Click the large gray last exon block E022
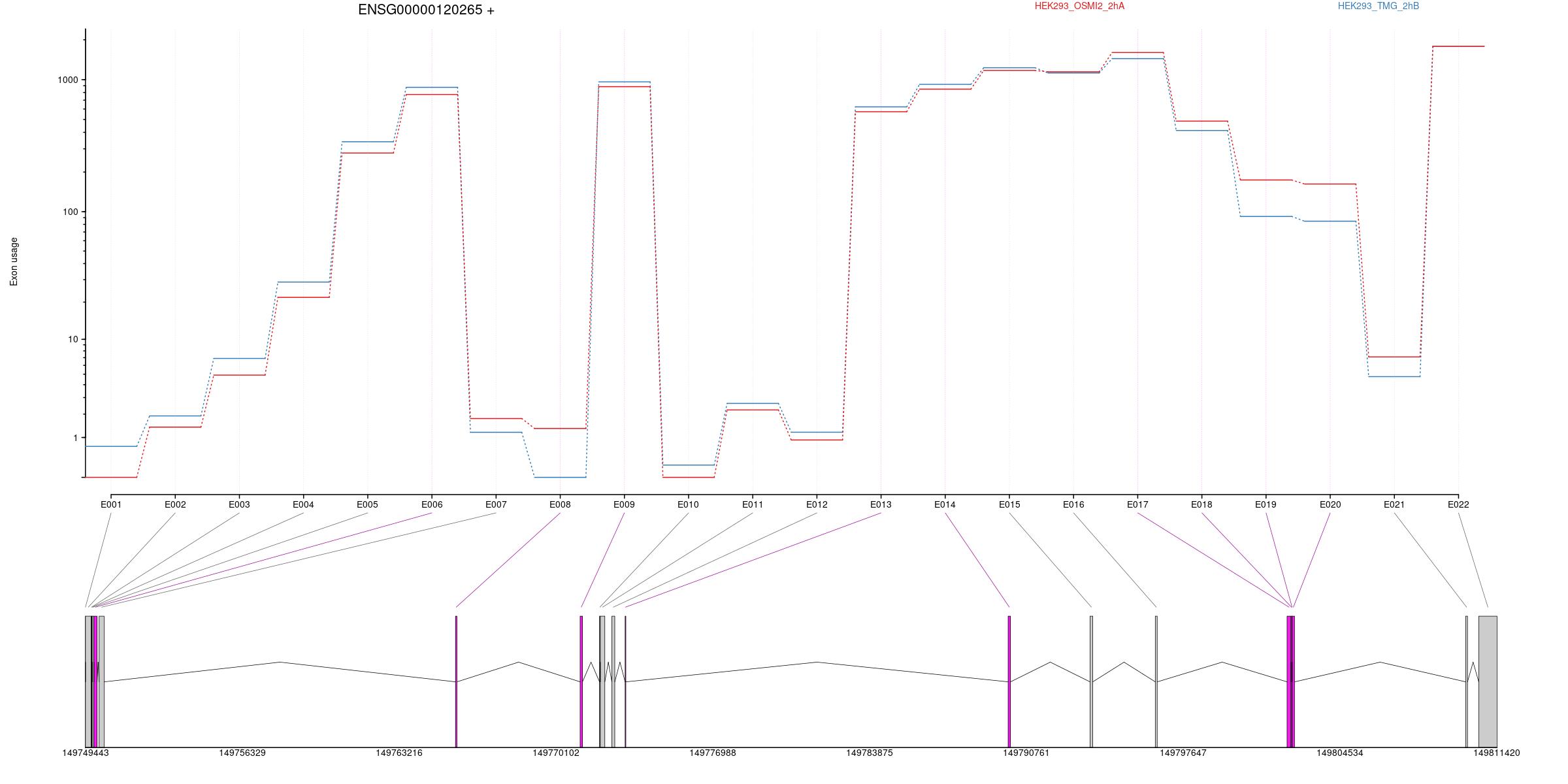The image size is (1568, 784). pos(1488,681)
